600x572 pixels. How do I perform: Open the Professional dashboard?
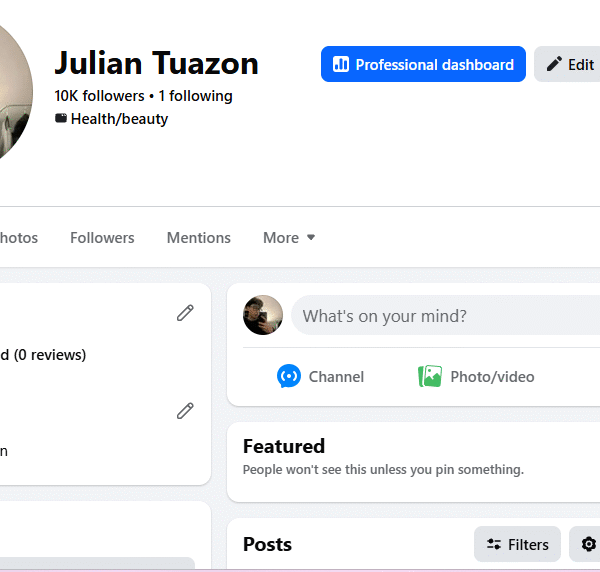click(423, 64)
